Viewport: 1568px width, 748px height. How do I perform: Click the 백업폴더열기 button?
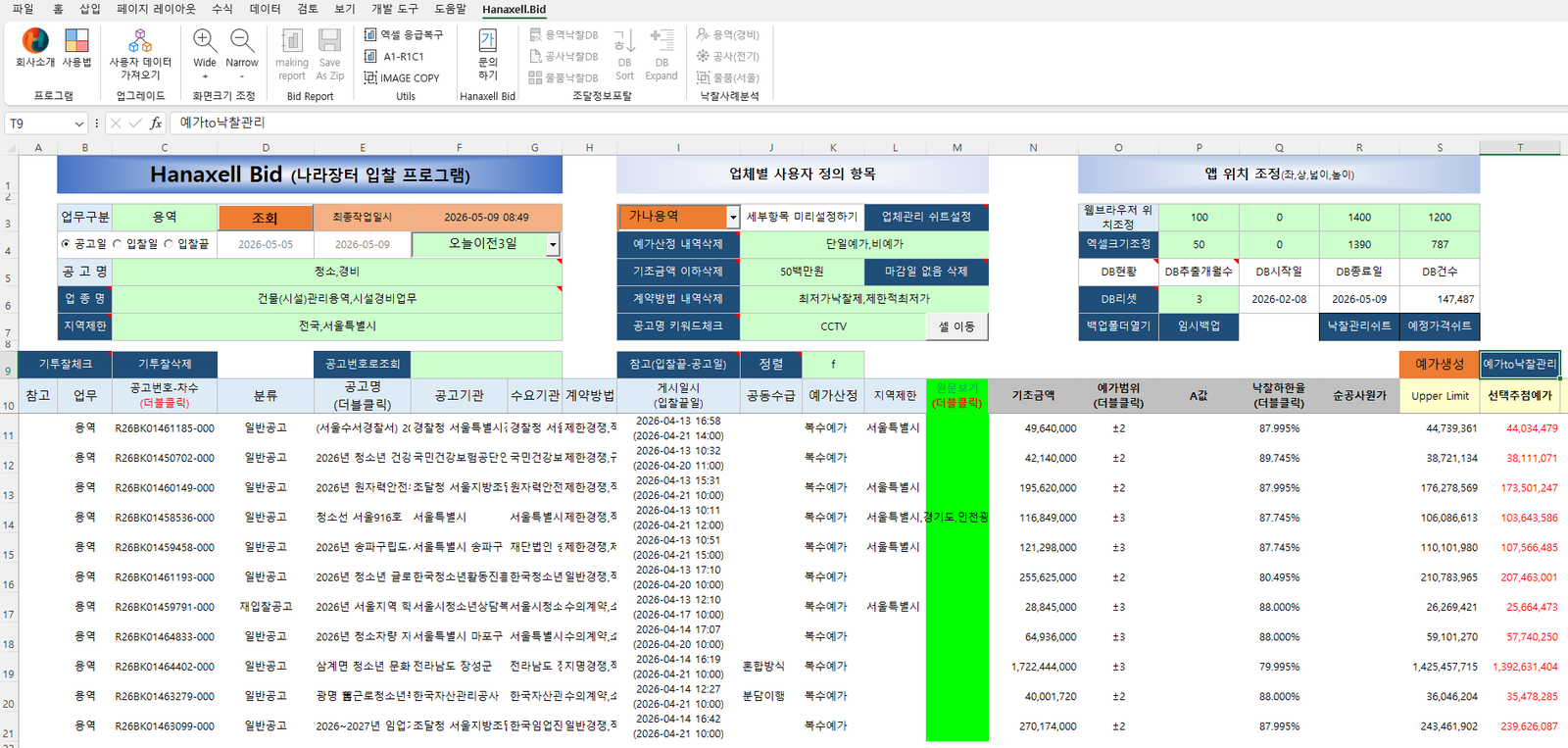[x=1118, y=326]
